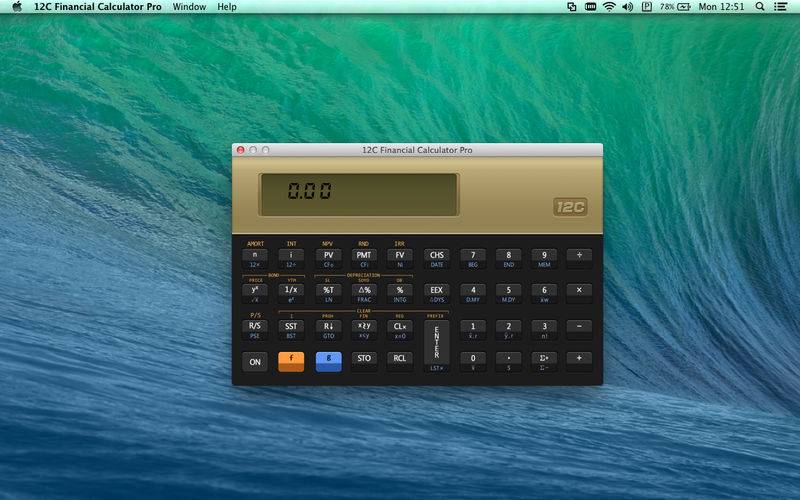The image size is (800, 500).
Task: Click the Mon 12:51 clock
Action: 721,7
